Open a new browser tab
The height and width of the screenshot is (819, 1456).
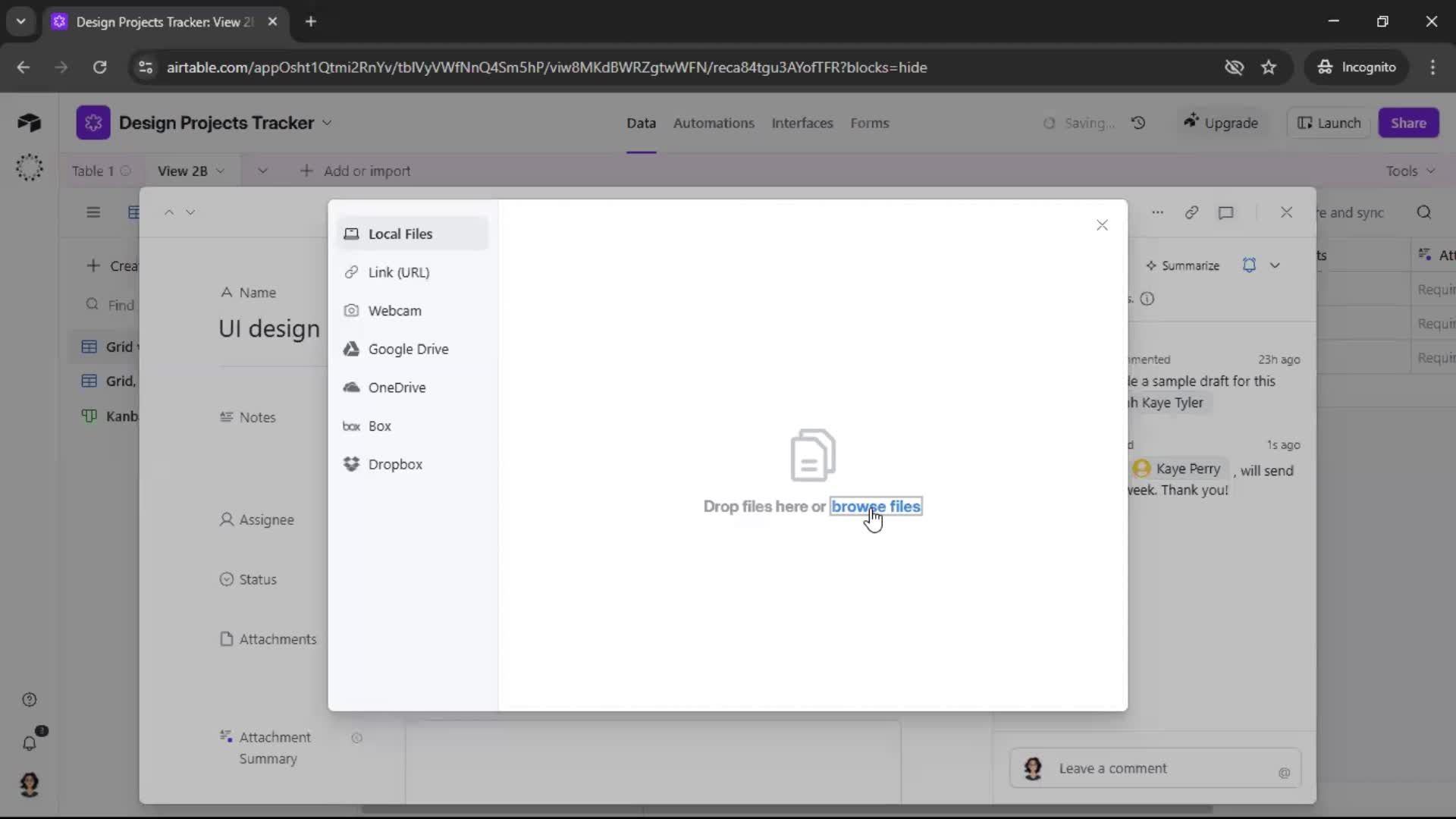pyautogui.click(x=311, y=22)
